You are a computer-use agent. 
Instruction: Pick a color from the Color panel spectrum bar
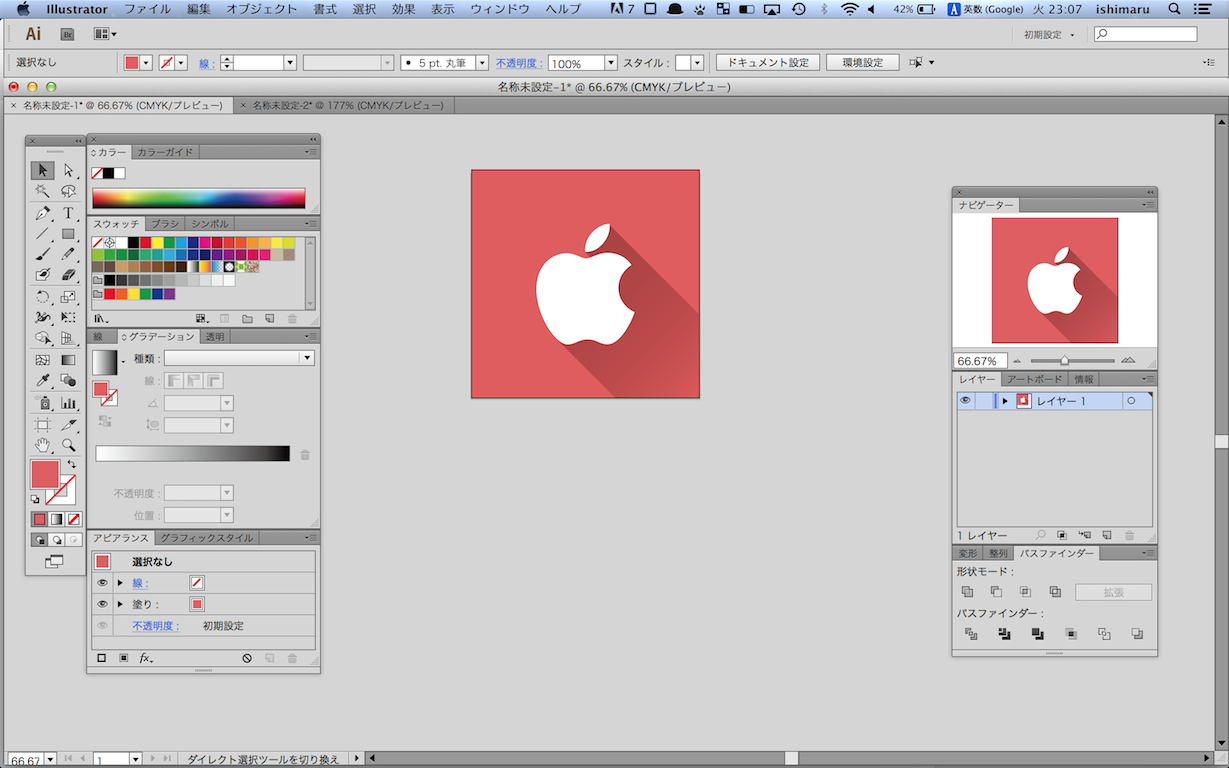point(199,198)
